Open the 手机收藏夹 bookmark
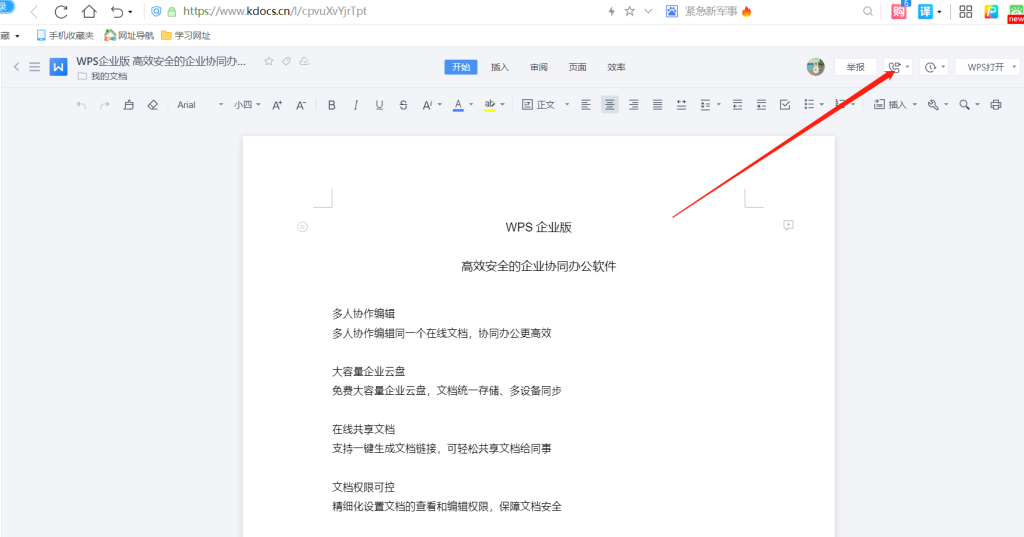This screenshot has width=1024, height=537. pyautogui.click(x=65, y=35)
